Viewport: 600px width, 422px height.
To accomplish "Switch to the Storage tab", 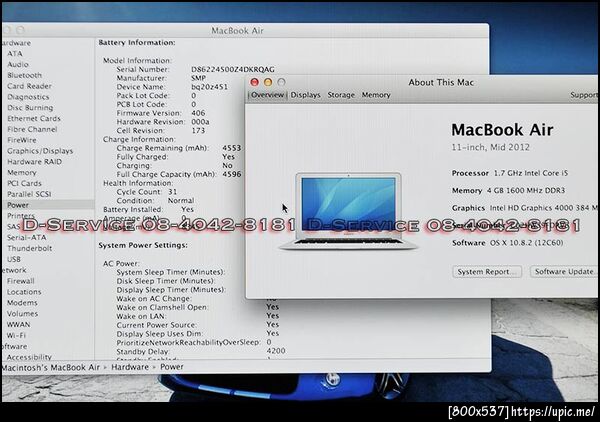I will tap(341, 95).
